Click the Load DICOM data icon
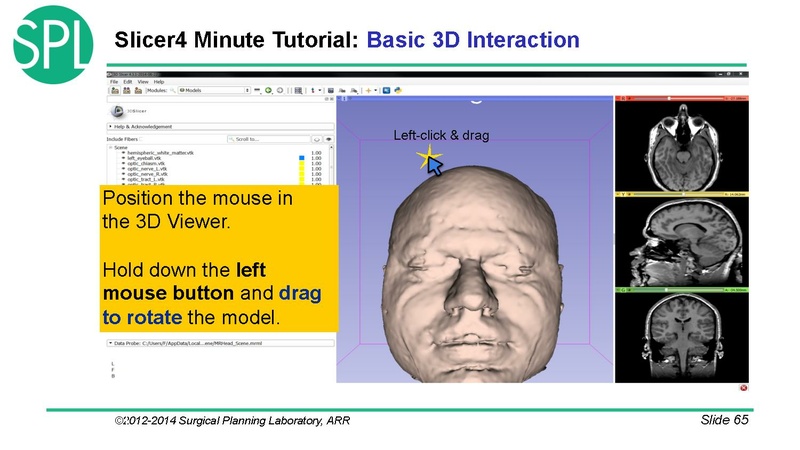The image size is (800, 450). tap(127, 90)
